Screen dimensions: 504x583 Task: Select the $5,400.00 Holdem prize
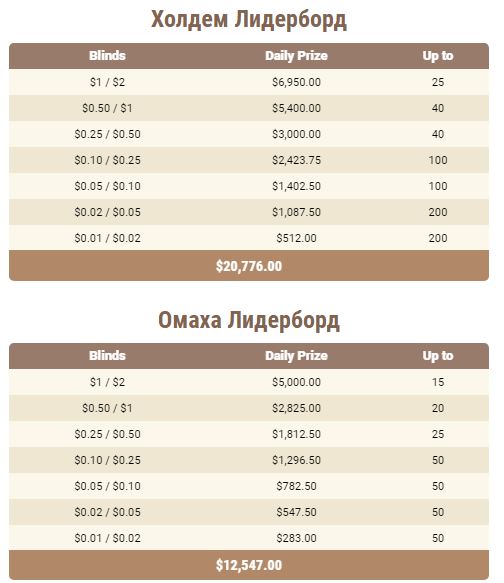click(x=296, y=108)
